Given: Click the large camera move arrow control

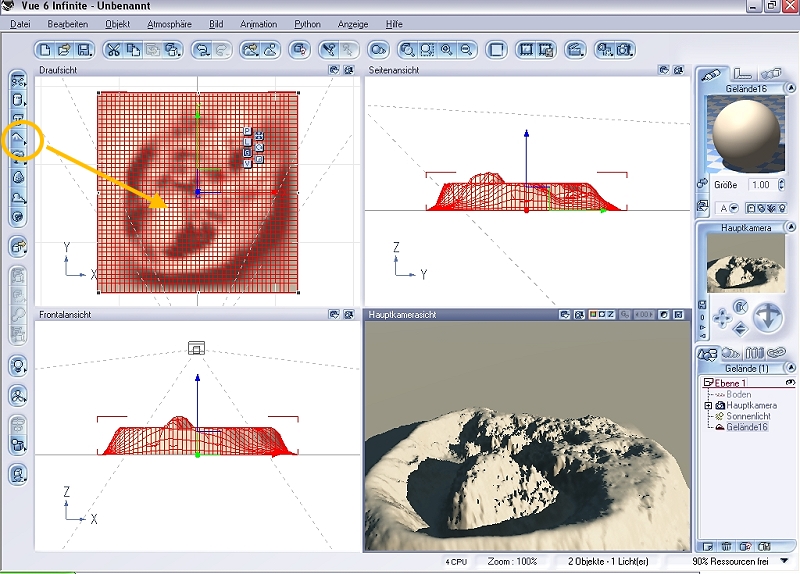Looking at the screenshot, I should 768,318.
